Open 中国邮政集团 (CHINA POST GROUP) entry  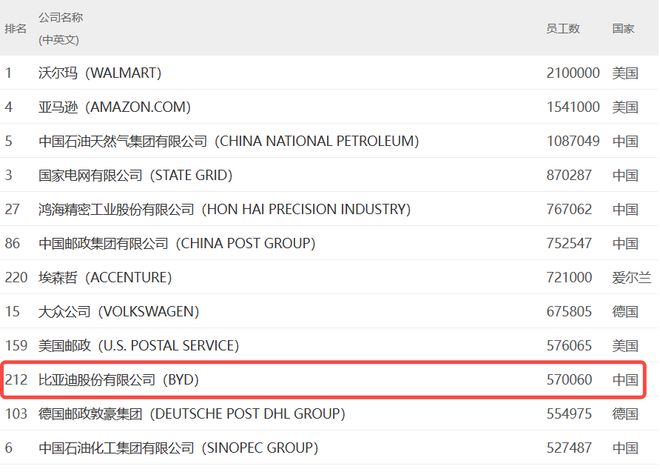176,243
